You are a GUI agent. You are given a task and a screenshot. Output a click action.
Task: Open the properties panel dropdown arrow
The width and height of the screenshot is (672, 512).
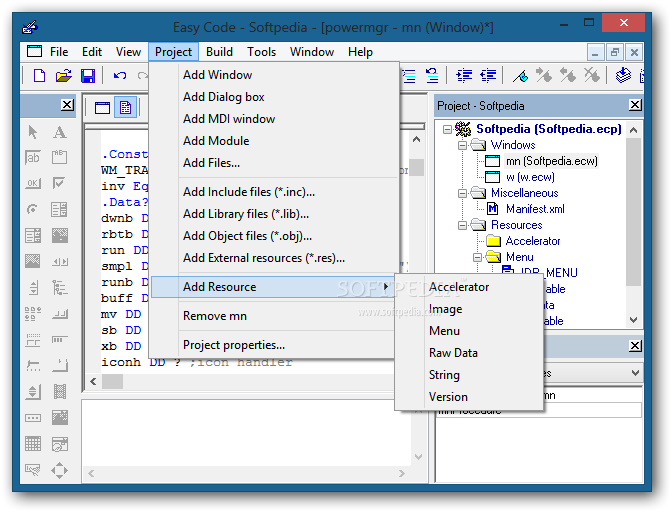636,373
